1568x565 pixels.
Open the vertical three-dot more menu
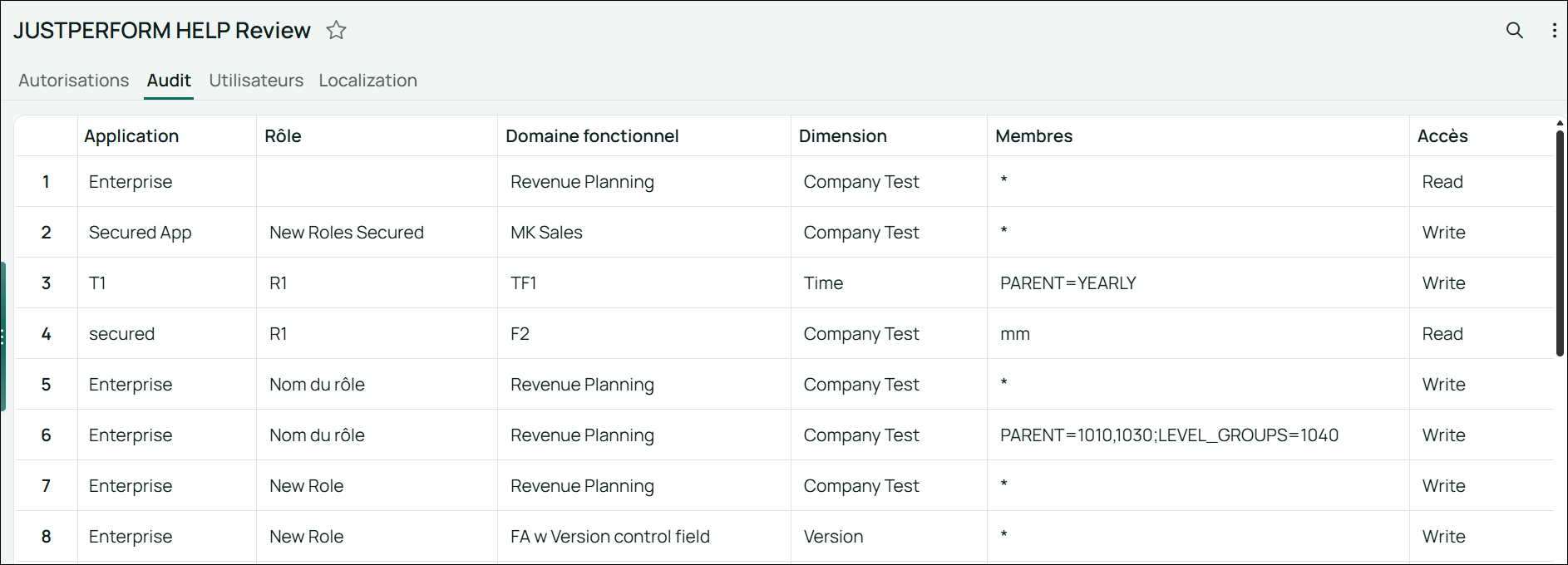tap(1554, 30)
